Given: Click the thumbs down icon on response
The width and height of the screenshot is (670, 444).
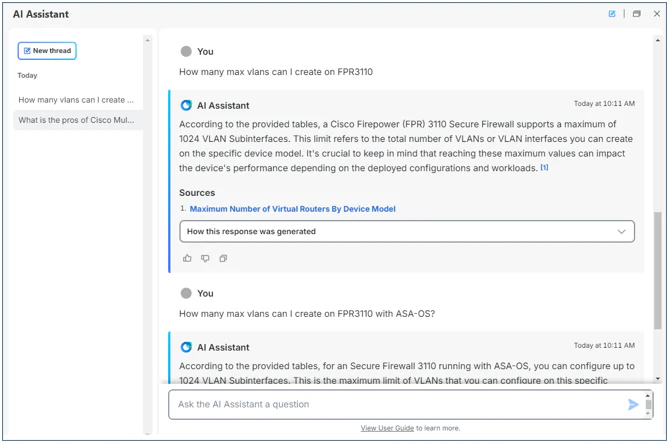Looking at the screenshot, I should pos(205,258).
